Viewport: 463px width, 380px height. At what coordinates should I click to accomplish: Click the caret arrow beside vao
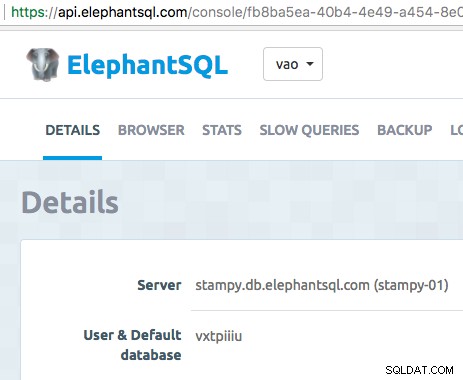[x=310, y=64]
